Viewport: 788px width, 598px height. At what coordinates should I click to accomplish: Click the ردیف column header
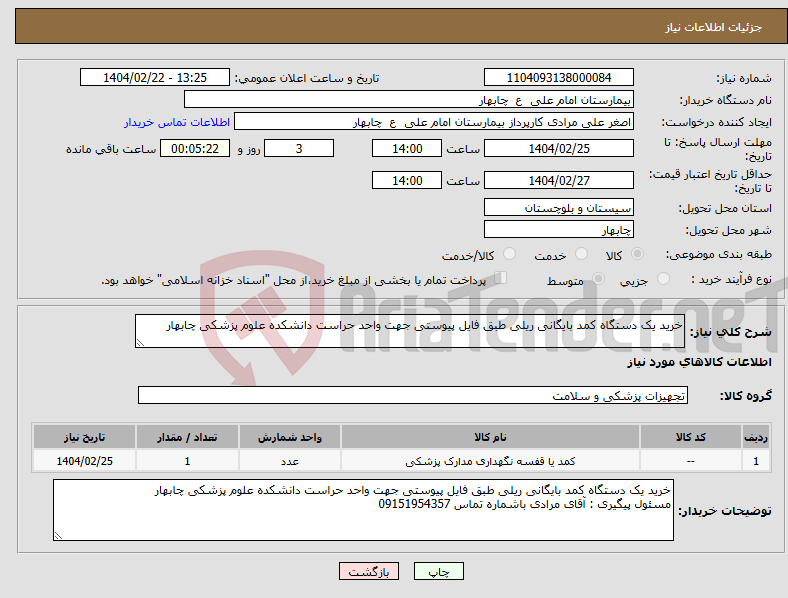(756, 437)
